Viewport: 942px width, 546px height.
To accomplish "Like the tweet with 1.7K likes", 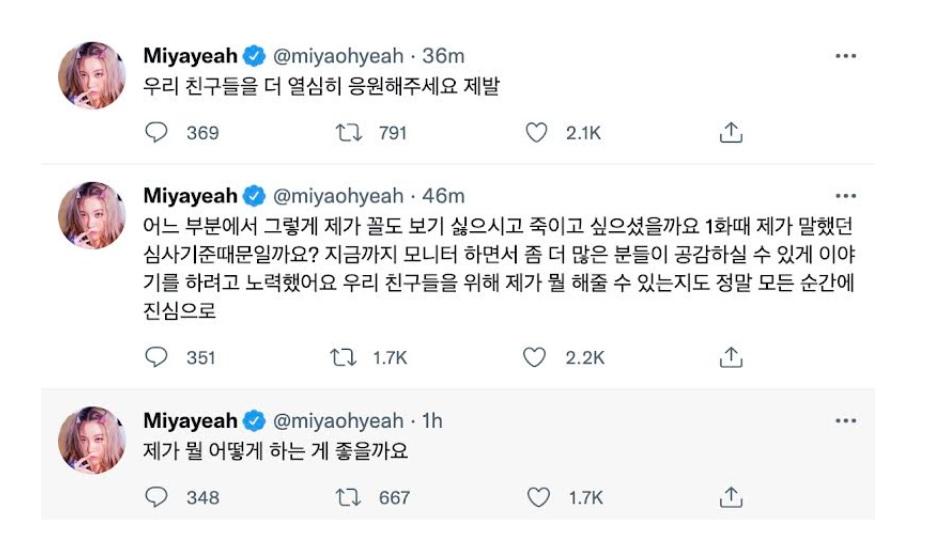I will [537, 496].
